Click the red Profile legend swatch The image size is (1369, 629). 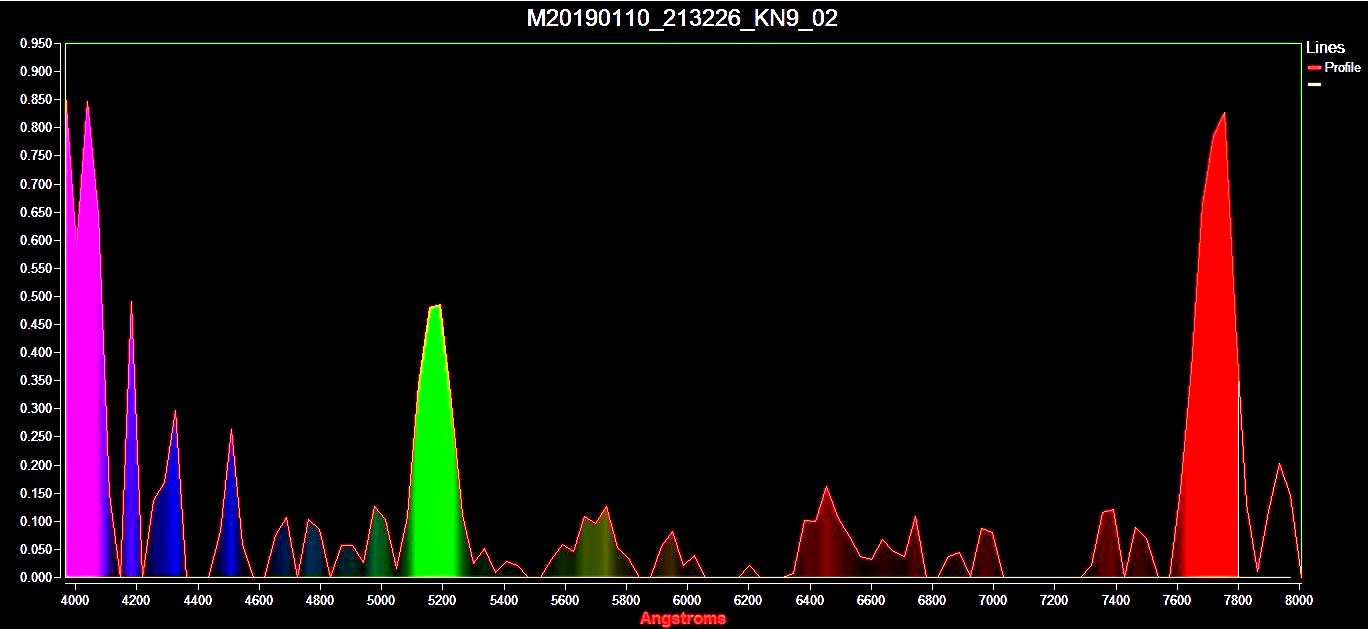coord(1314,68)
